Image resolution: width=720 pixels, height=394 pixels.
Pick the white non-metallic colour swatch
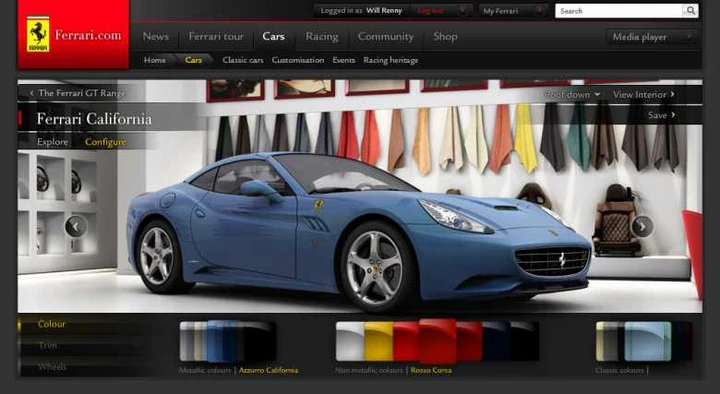coord(350,341)
